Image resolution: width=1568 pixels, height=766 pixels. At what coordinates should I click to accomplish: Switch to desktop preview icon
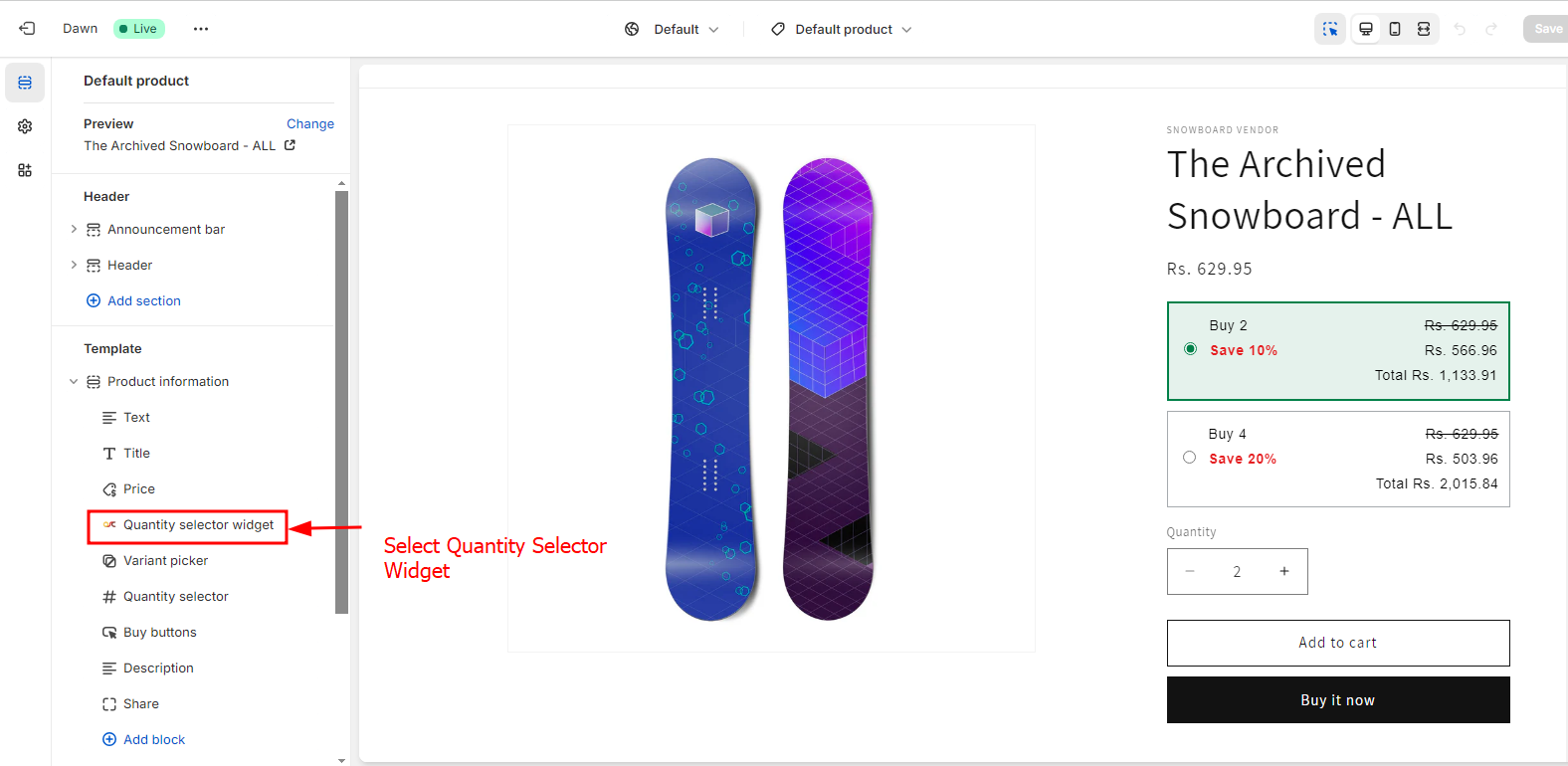1366,29
